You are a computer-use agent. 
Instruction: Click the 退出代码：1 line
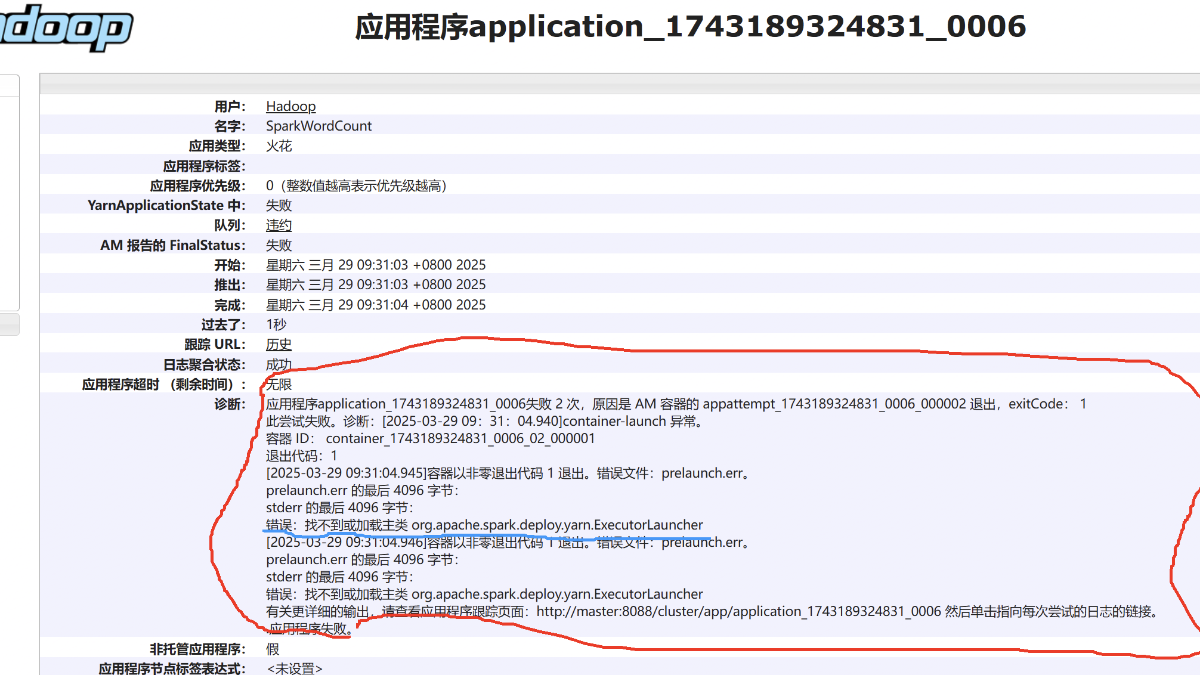click(x=302, y=456)
